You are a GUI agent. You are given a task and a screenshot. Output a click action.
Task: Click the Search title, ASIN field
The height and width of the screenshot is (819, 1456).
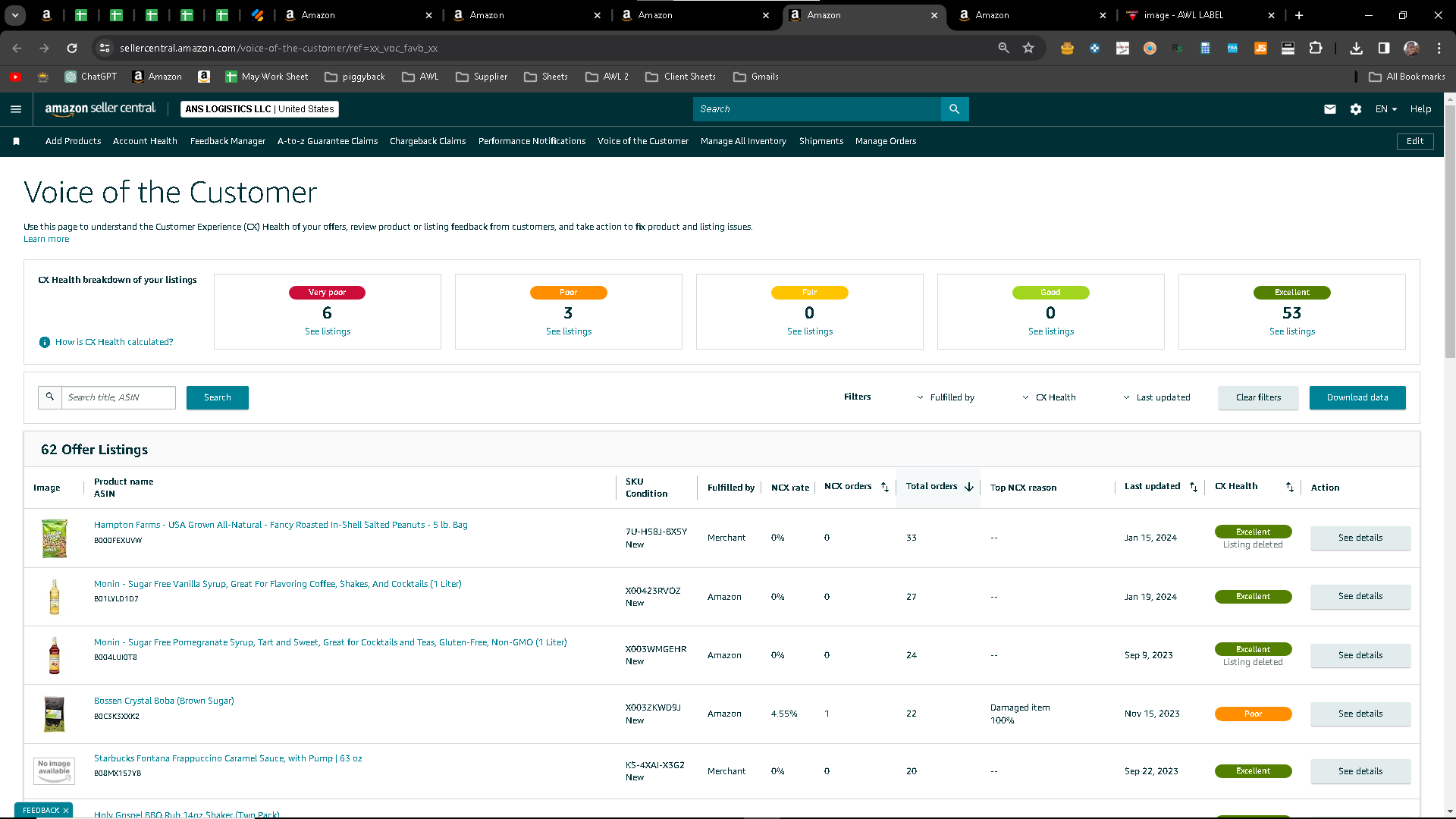[118, 397]
